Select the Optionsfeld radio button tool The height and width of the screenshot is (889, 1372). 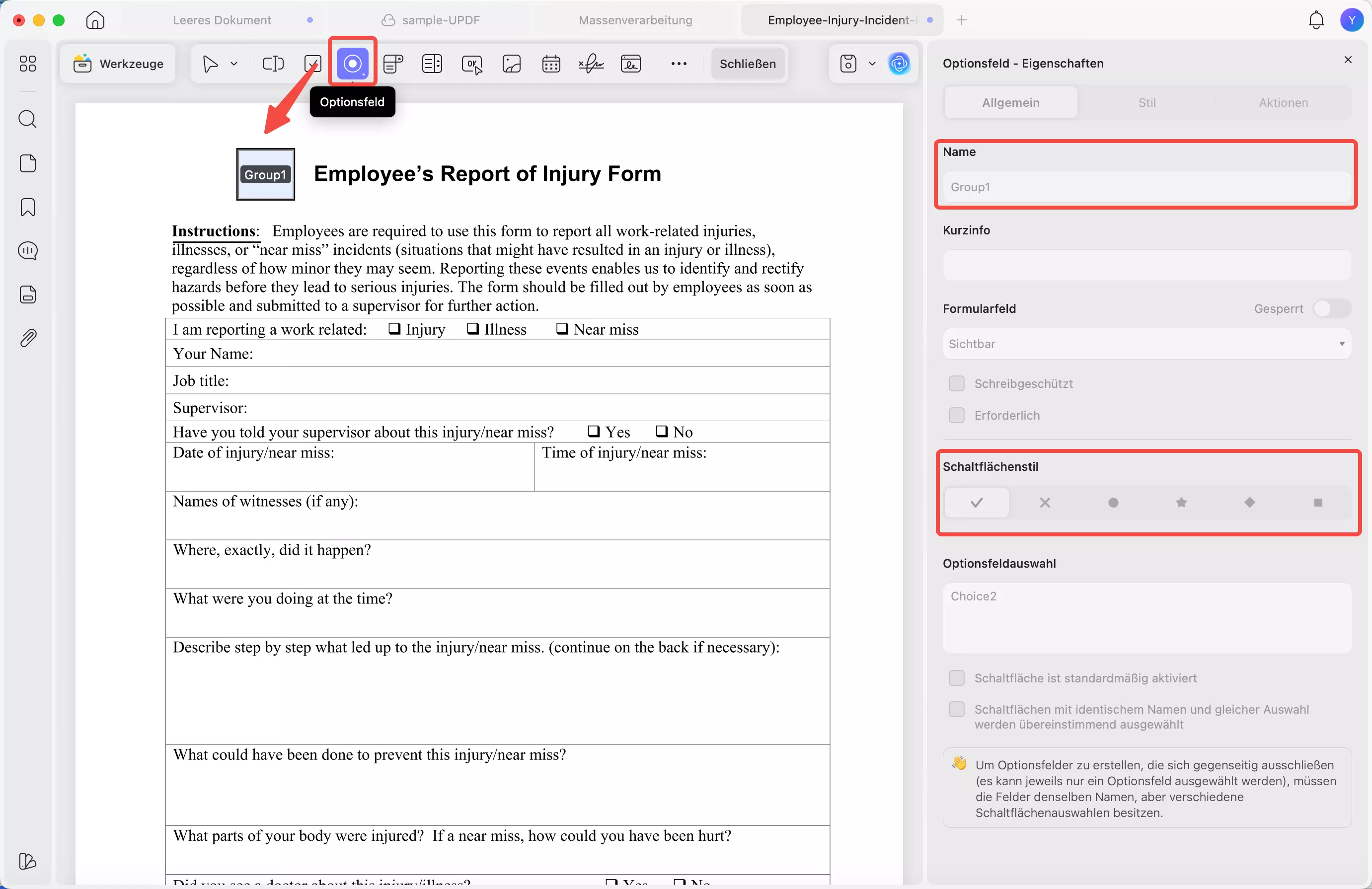(x=352, y=64)
